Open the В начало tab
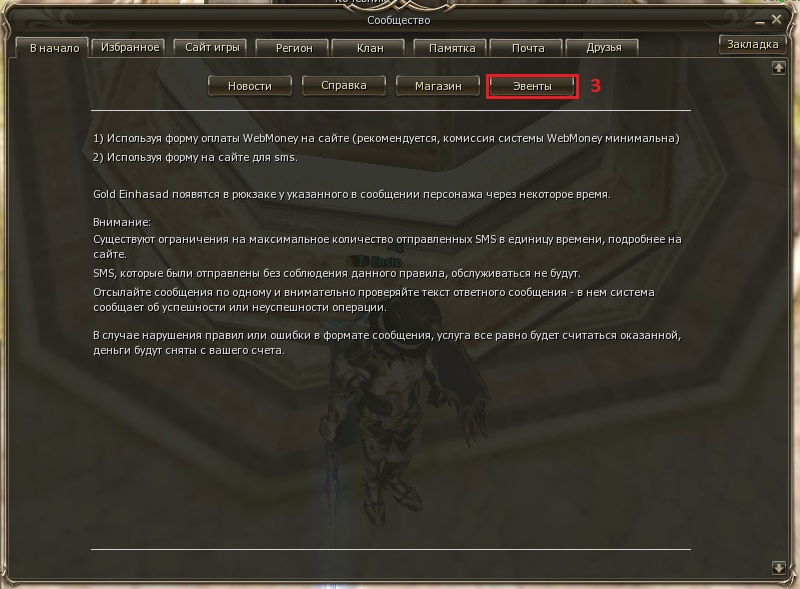800x589 pixels. pos(53,48)
